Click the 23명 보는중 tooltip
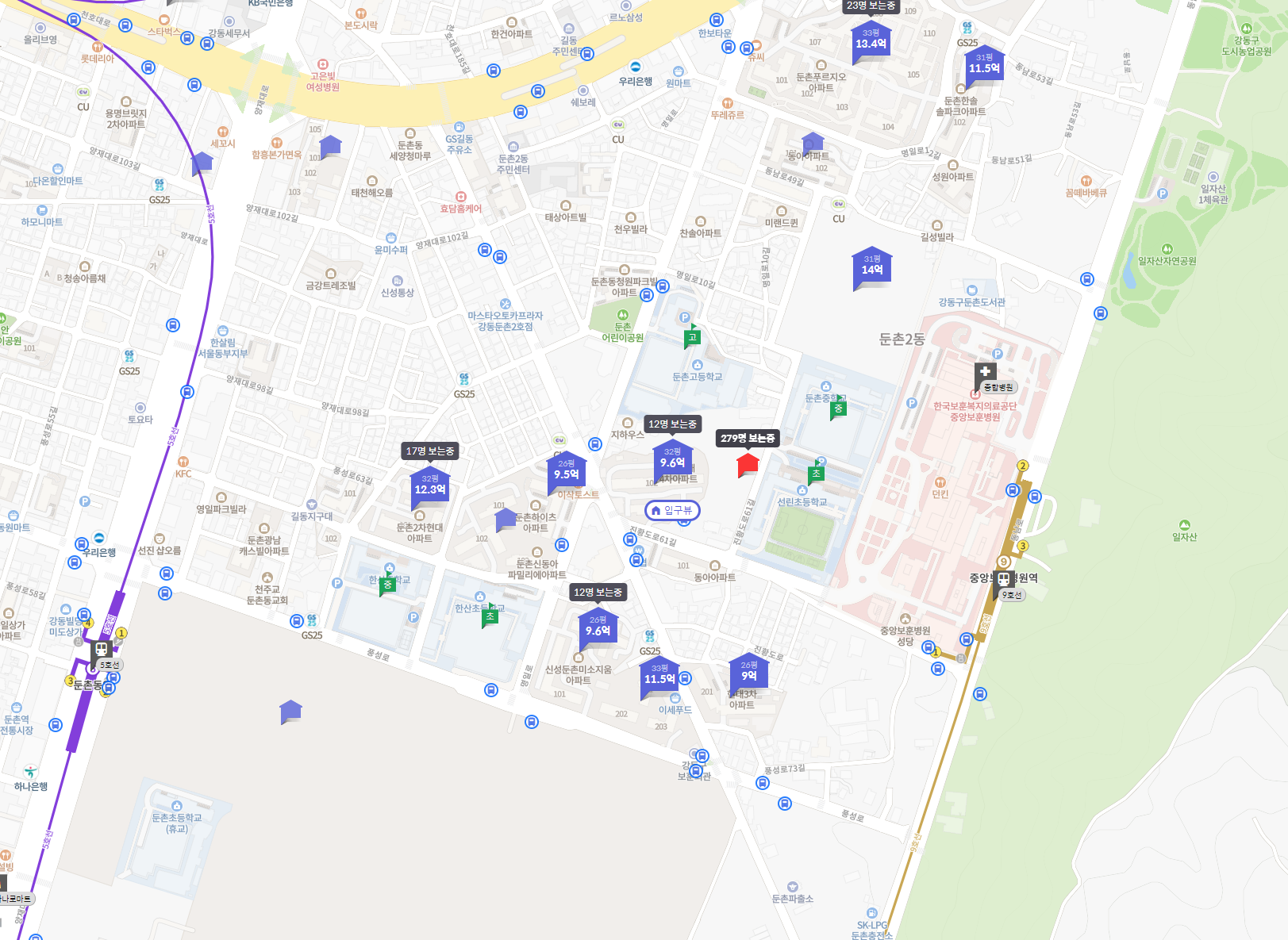The image size is (1288, 940). pos(871,6)
